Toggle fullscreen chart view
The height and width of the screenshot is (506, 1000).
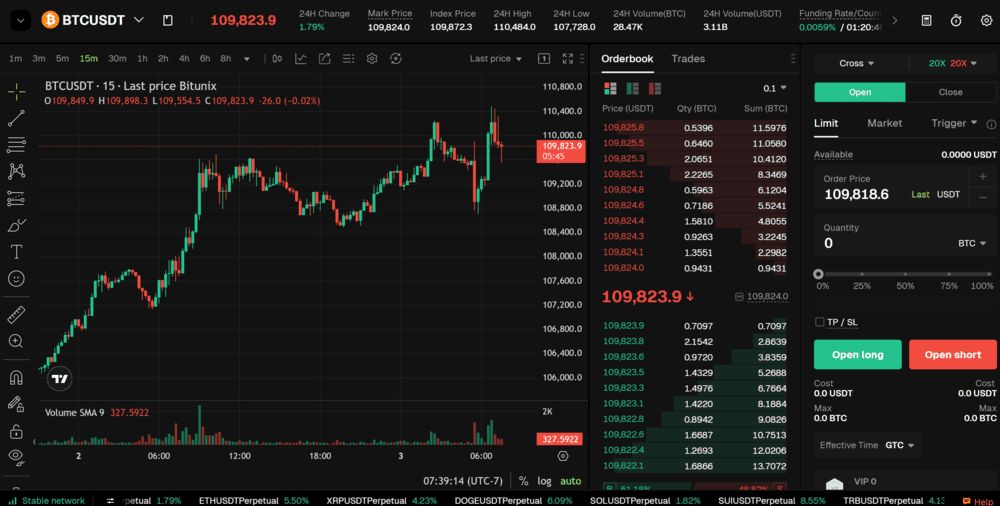point(569,59)
